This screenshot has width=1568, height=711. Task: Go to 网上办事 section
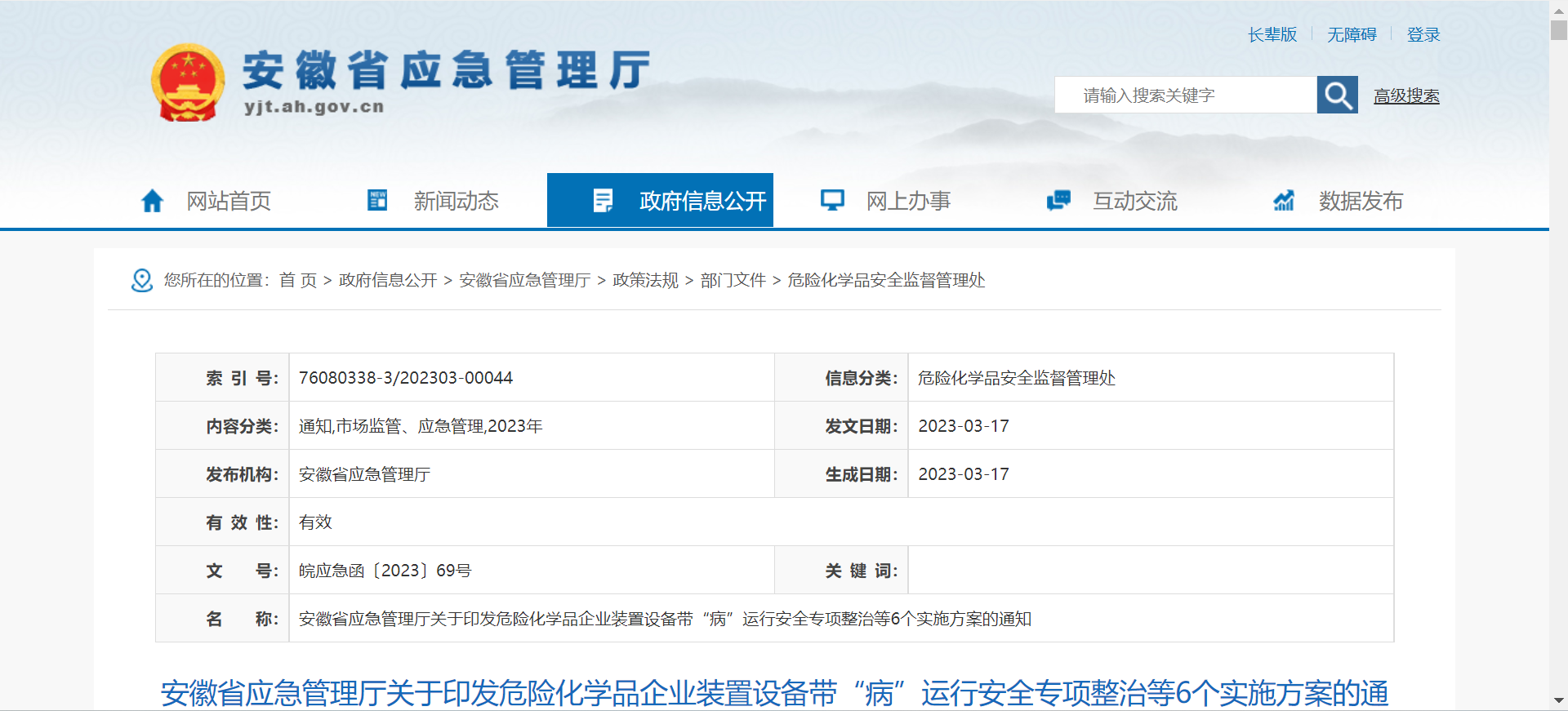(x=908, y=201)
